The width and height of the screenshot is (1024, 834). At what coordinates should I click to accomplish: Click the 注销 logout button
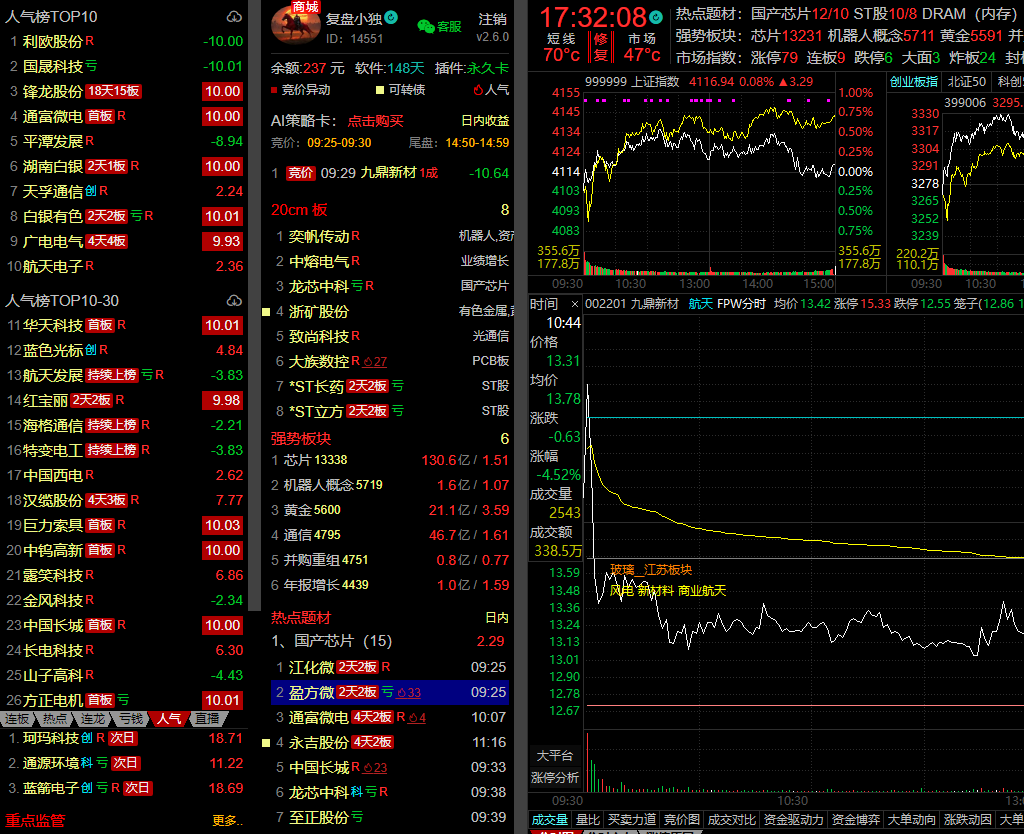(x=492, y=19)
